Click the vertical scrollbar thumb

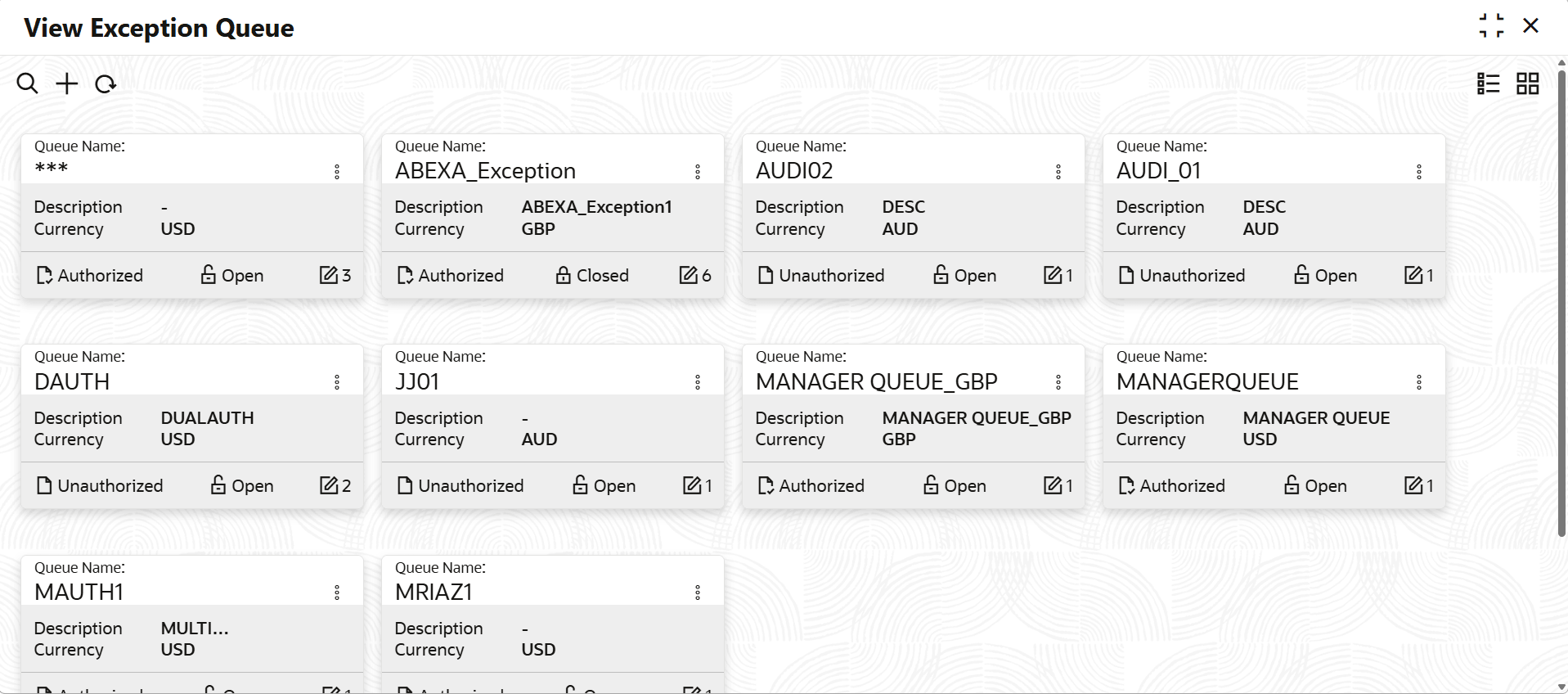click(1561, 303)
